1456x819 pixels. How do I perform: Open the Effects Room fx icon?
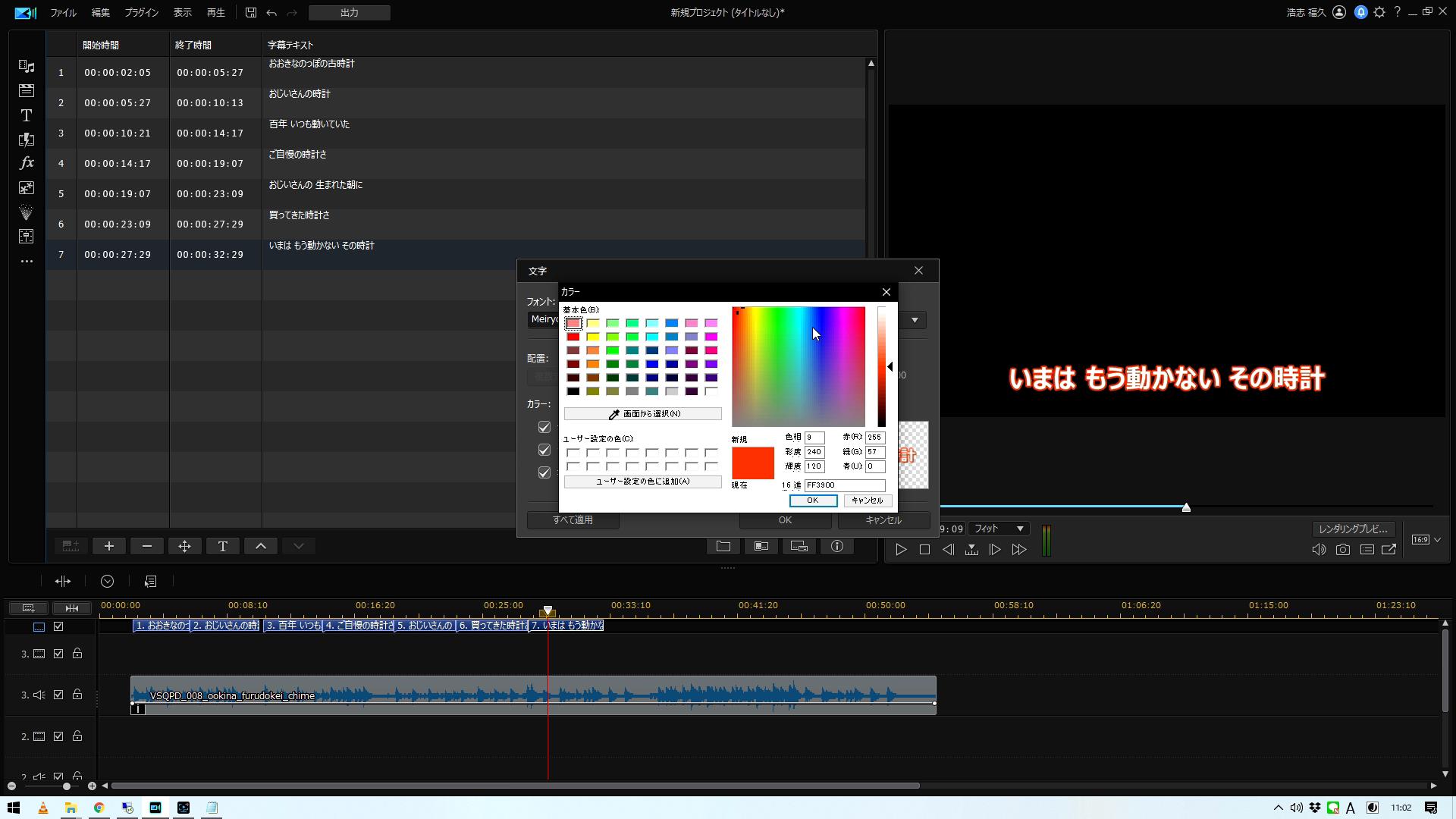tap(27, 163)
